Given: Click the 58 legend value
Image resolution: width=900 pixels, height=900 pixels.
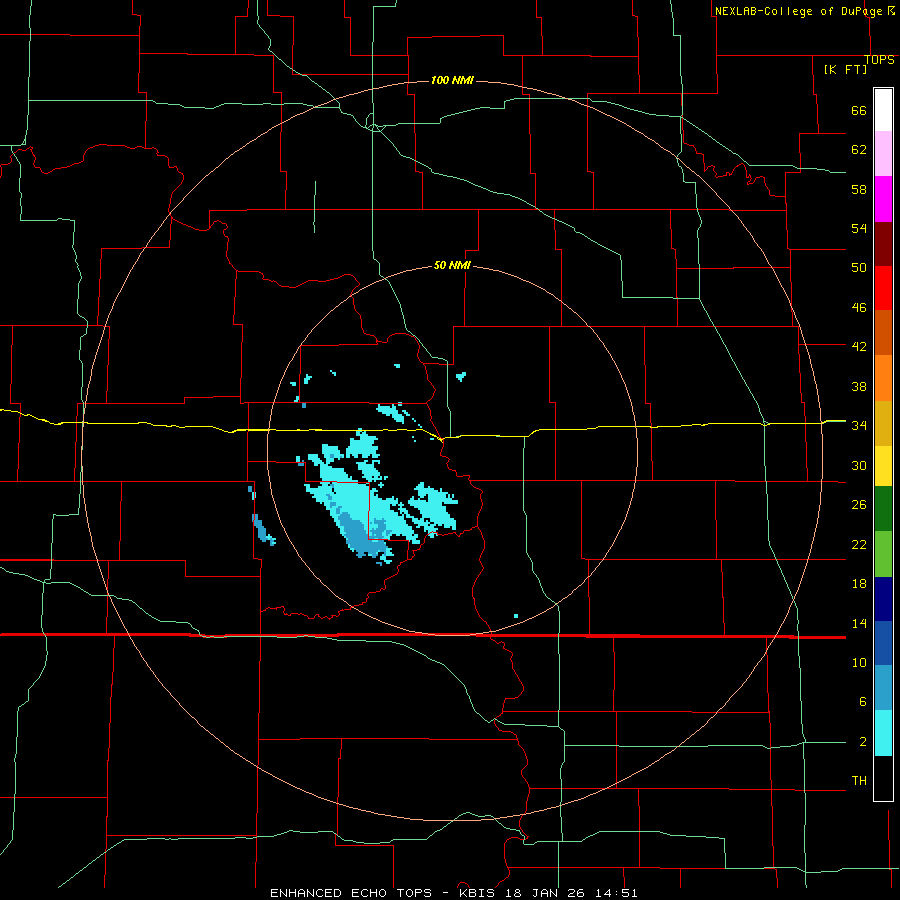Looking at the screenshot, I should (x=859, y=189).
